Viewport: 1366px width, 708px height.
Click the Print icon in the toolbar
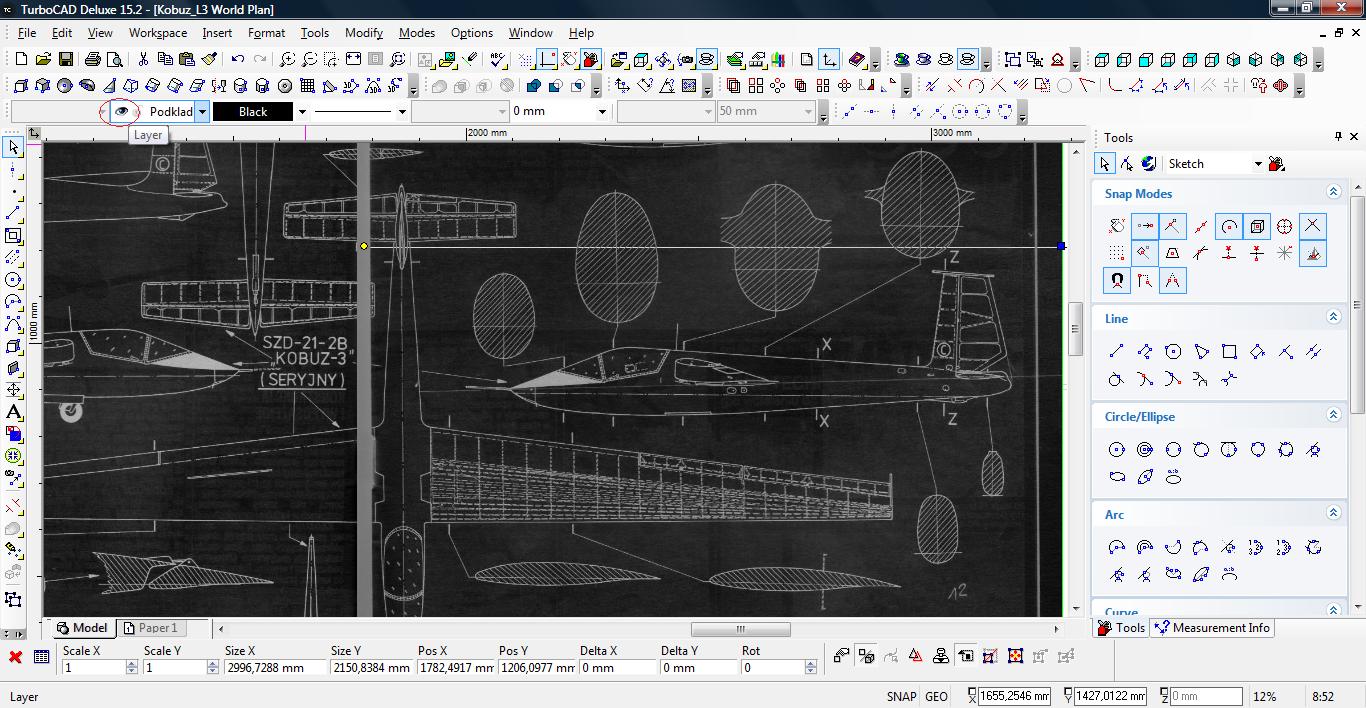coord(92,60)
